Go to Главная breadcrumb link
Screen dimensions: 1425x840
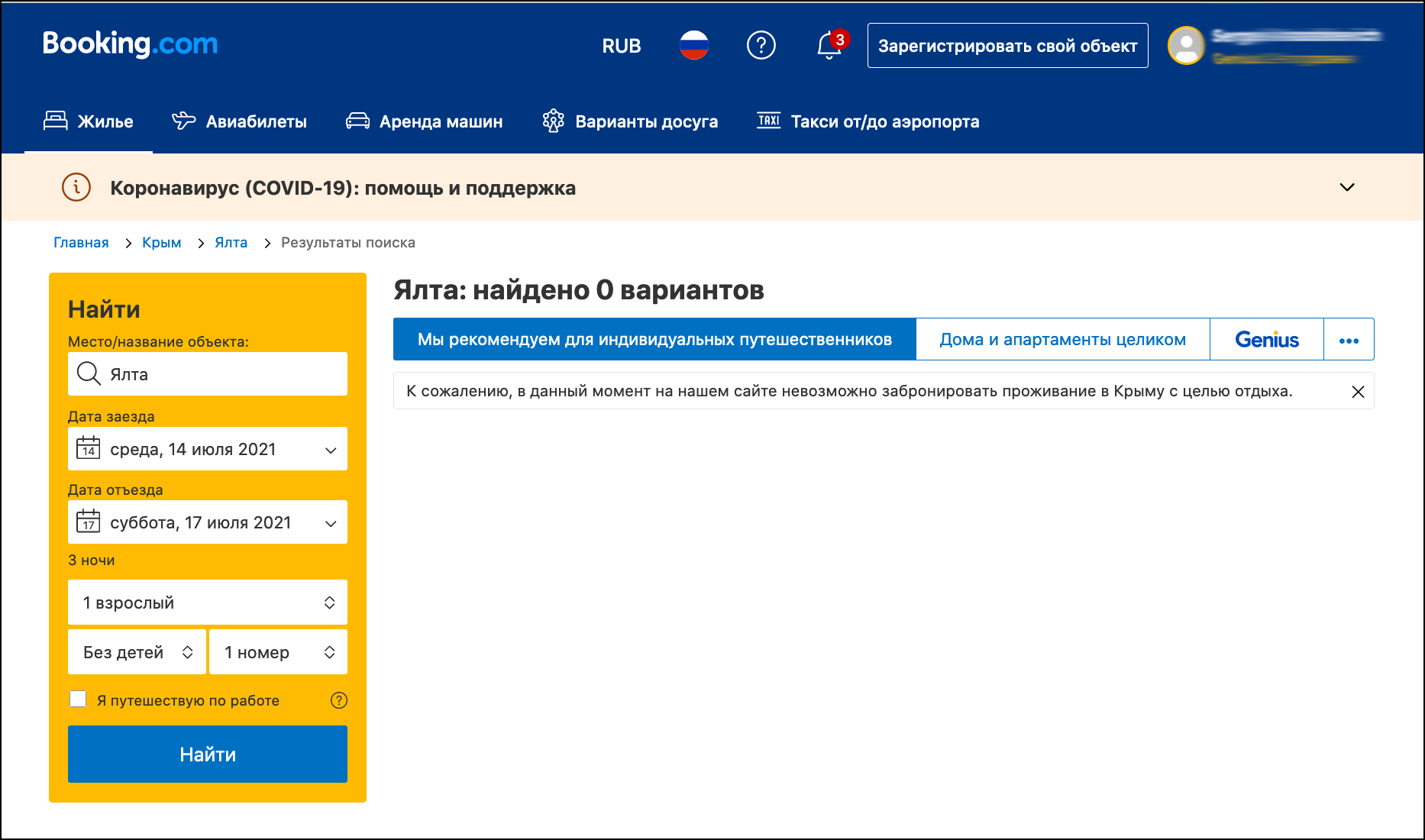(81, 242)
